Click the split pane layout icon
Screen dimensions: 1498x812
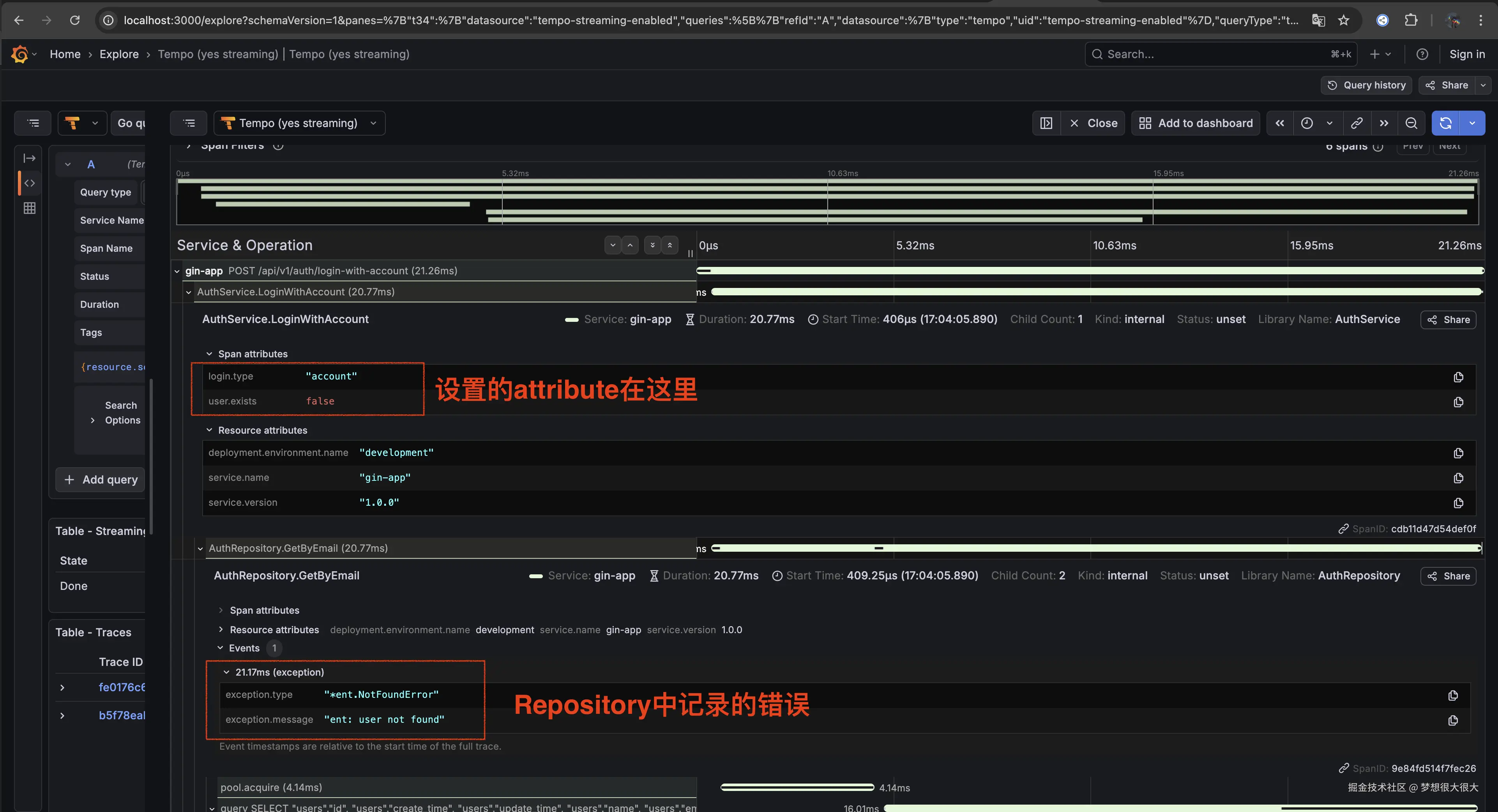click(x=1046, y=123)
